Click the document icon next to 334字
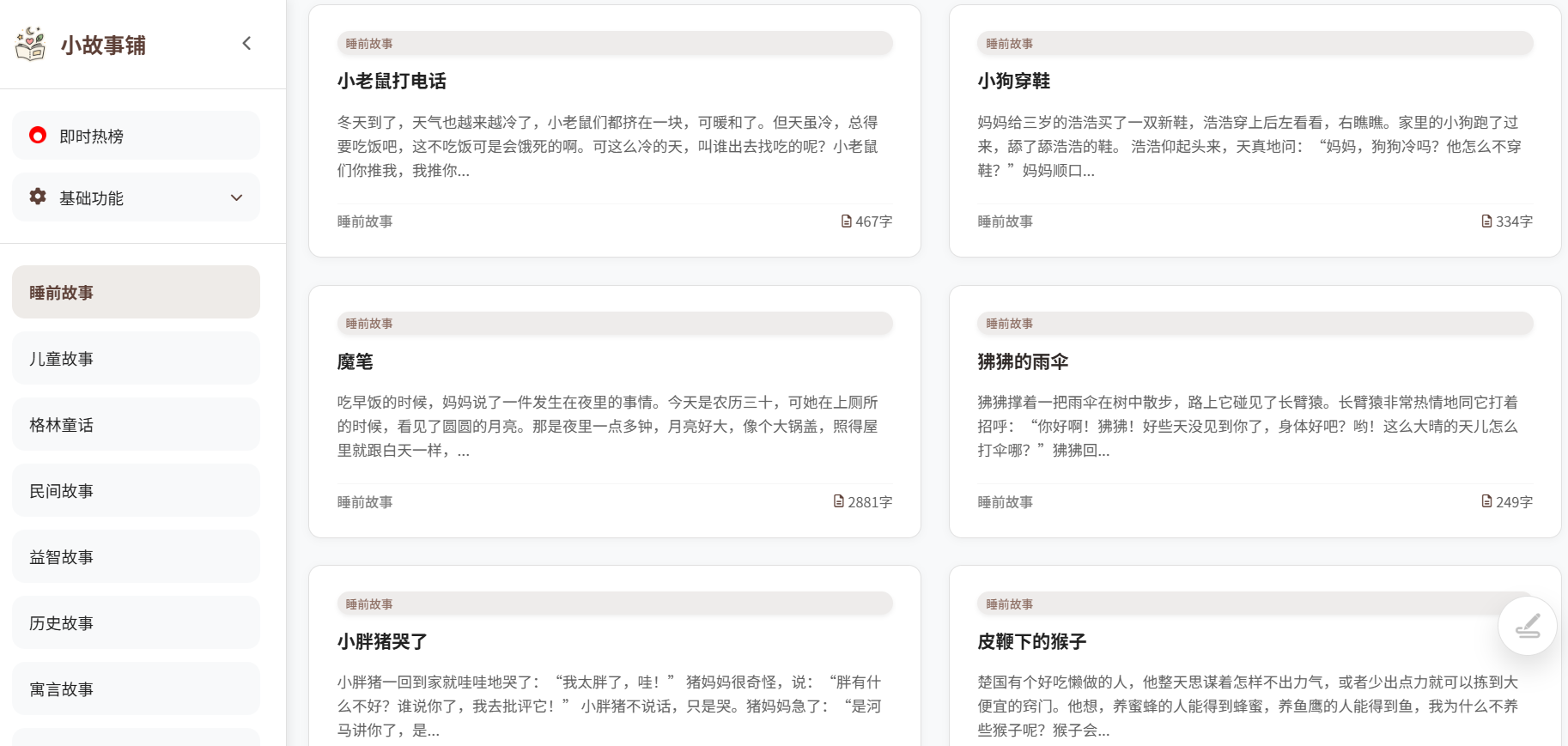Screen dimensions: 1568x746 1487,221
